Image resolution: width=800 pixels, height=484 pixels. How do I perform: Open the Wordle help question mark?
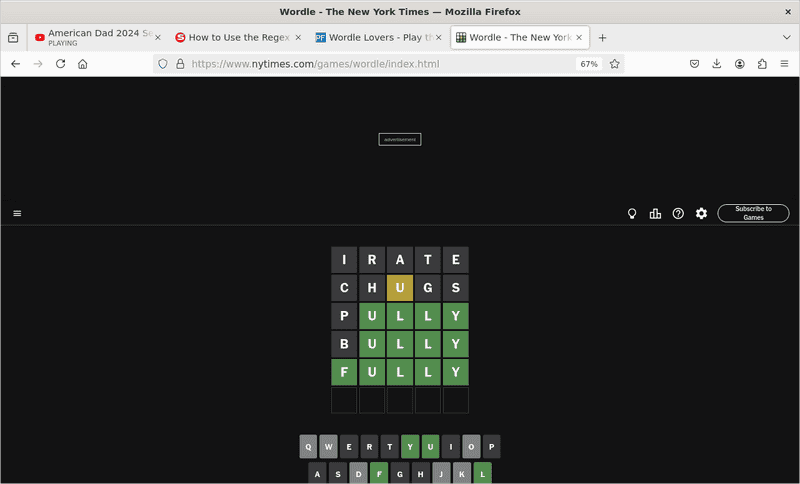point(678,214)
